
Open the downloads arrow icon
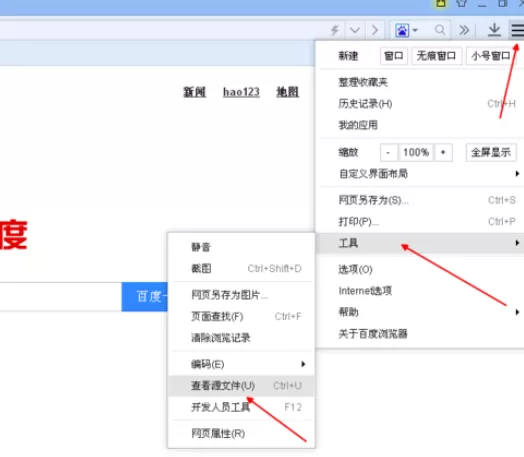coord(494,30)
